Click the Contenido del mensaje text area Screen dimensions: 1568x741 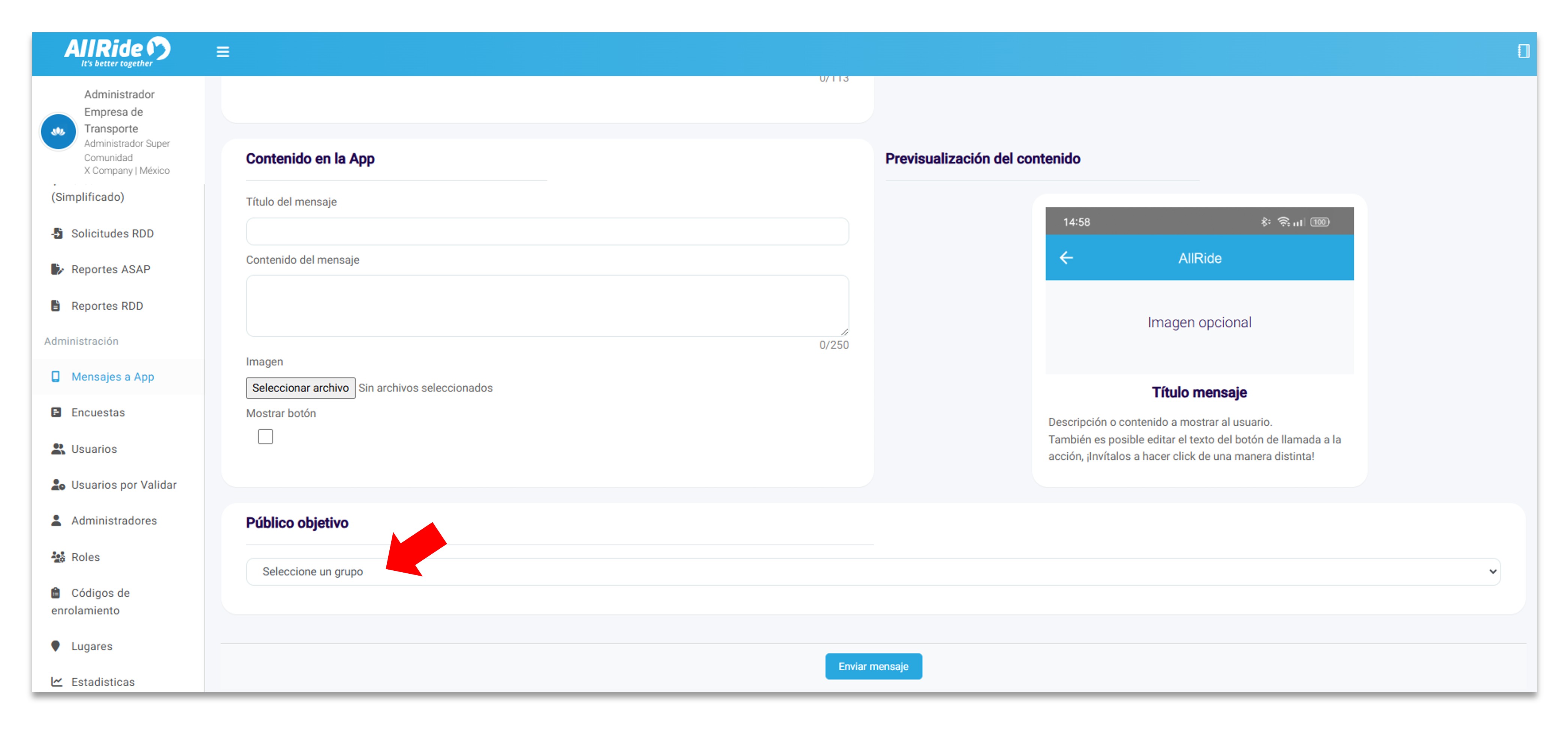pyautogui.click(x=547, y=305)
